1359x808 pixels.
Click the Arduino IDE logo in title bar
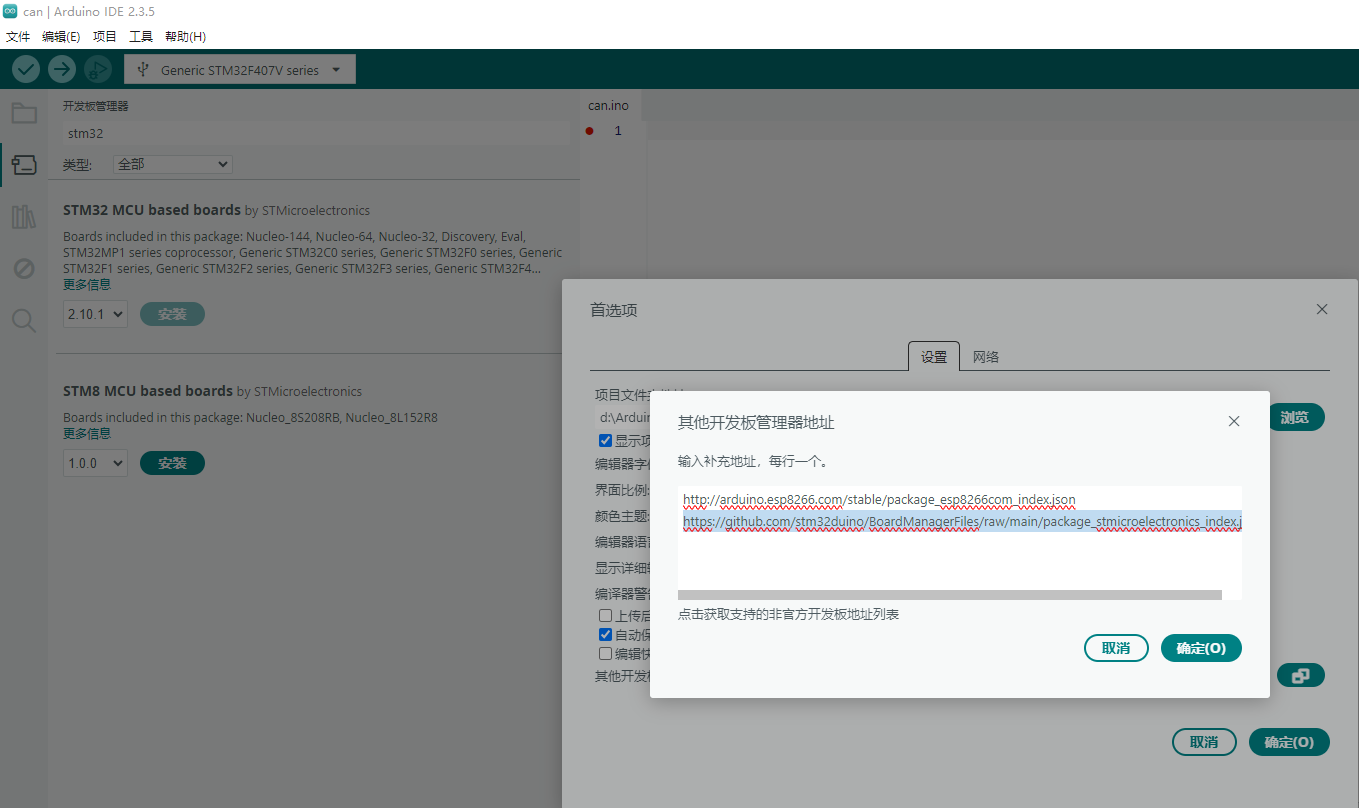(x=10, y=11)
